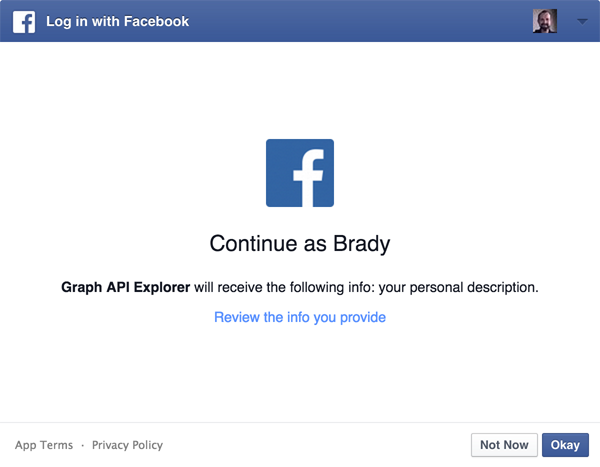This screenshot has height=467, width=600.
Task: Click the word "Policy" in the footer
Action: pos(145,445)
